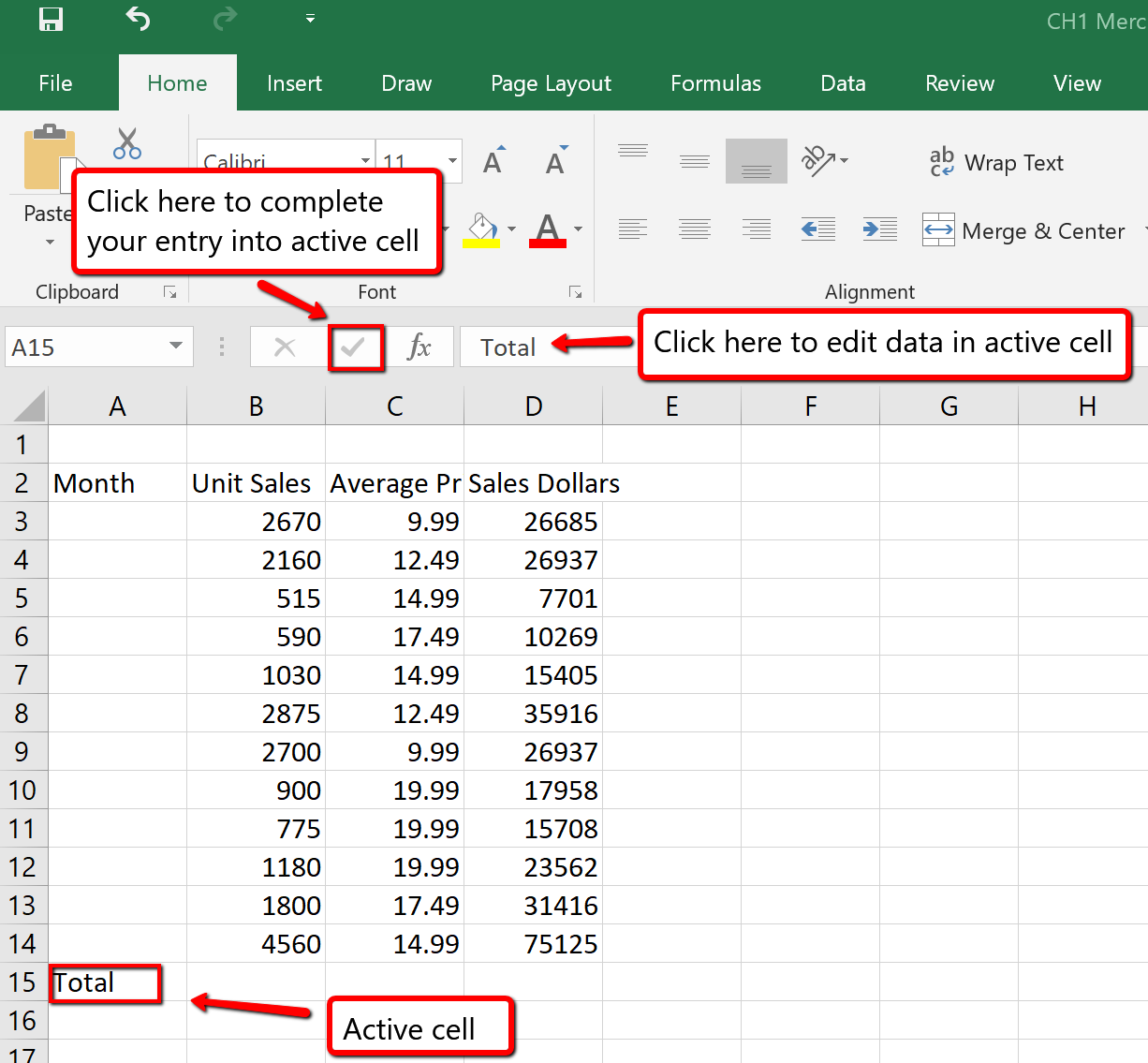Switch to the Formulas tab
The width and height of the screenshot is (1148, 1063).
(x=715, y=82)
